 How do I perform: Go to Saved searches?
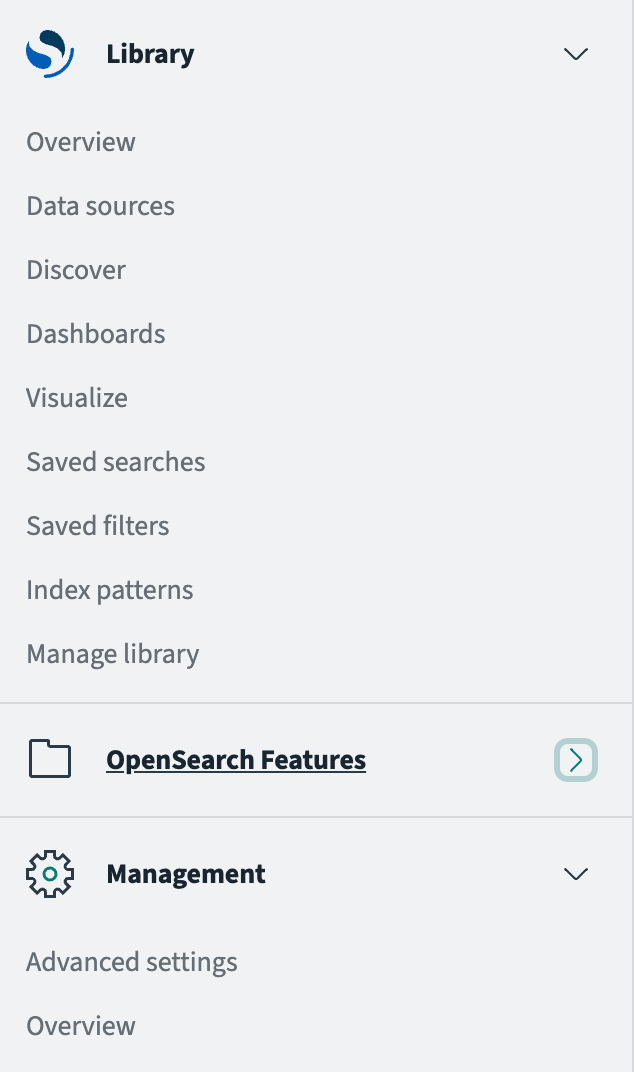pyautogui.click(x=115, y=461)
